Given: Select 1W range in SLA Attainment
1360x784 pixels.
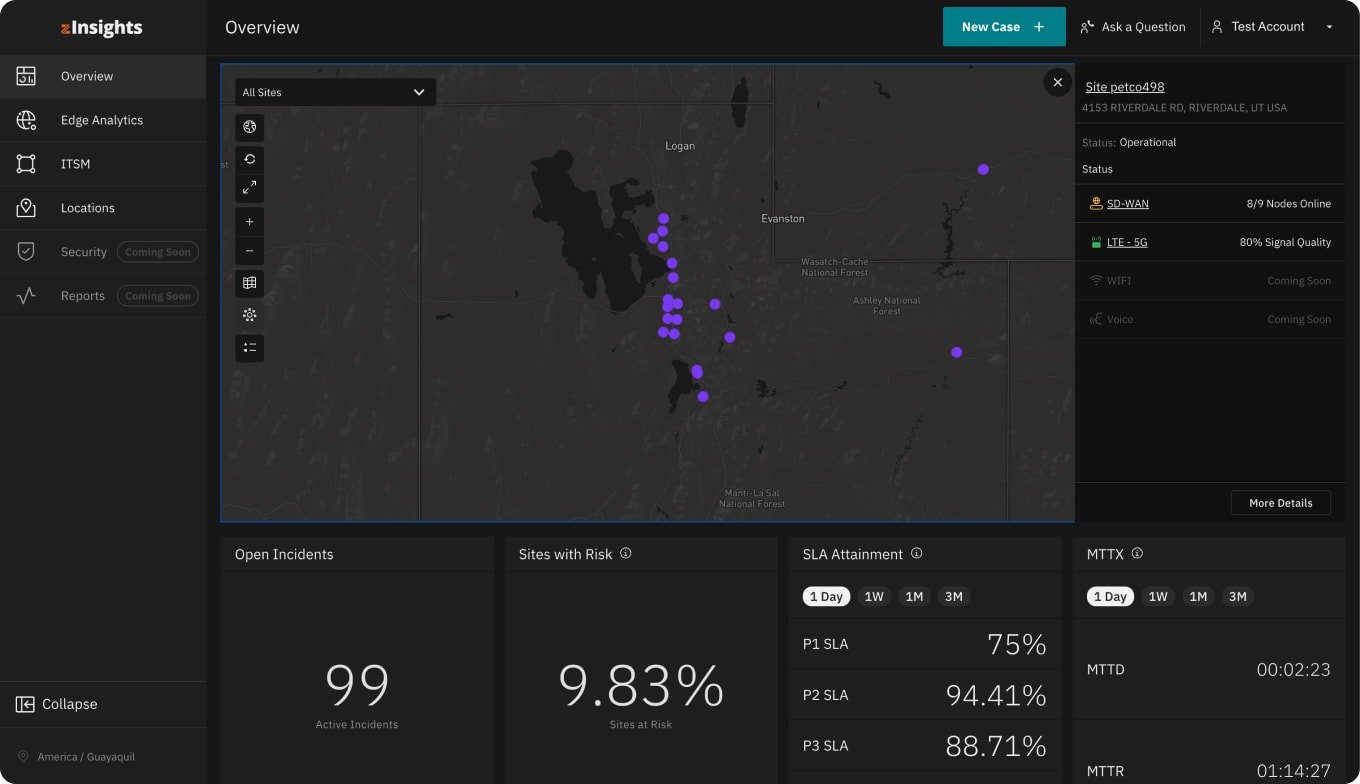Looking at the screenshot, I should click(x=874, y=596).
